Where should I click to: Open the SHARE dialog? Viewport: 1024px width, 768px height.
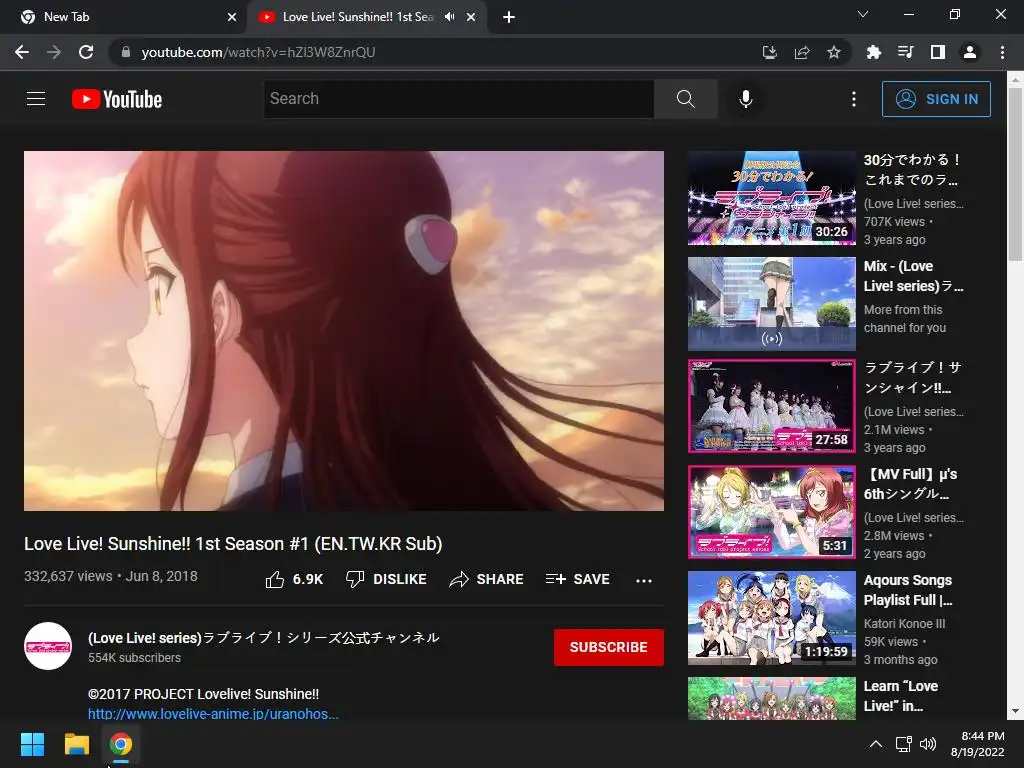click(x=487, y=579)
